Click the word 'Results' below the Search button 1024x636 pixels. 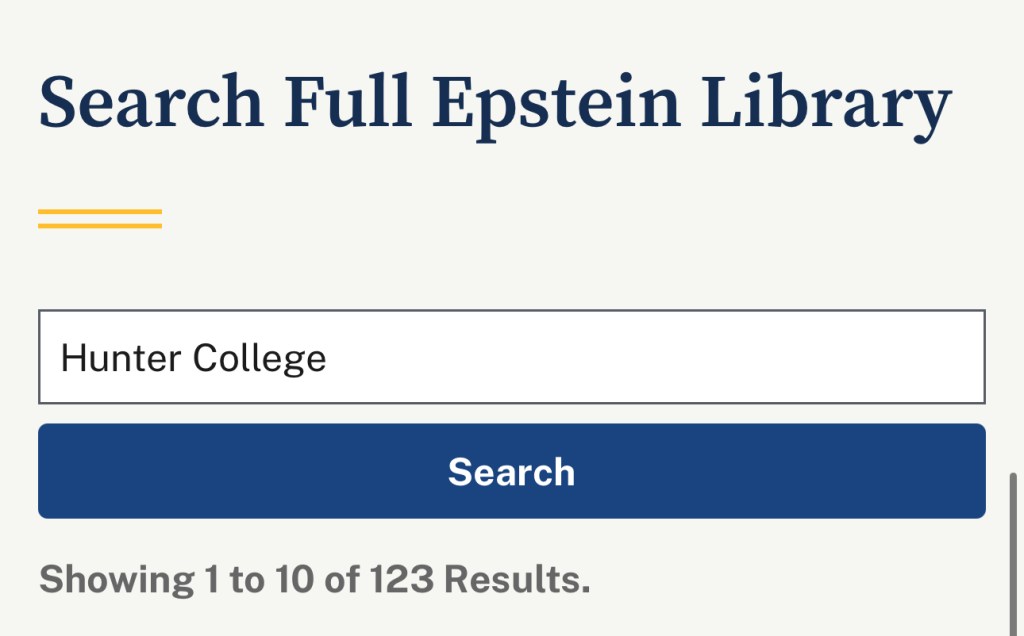516,579
